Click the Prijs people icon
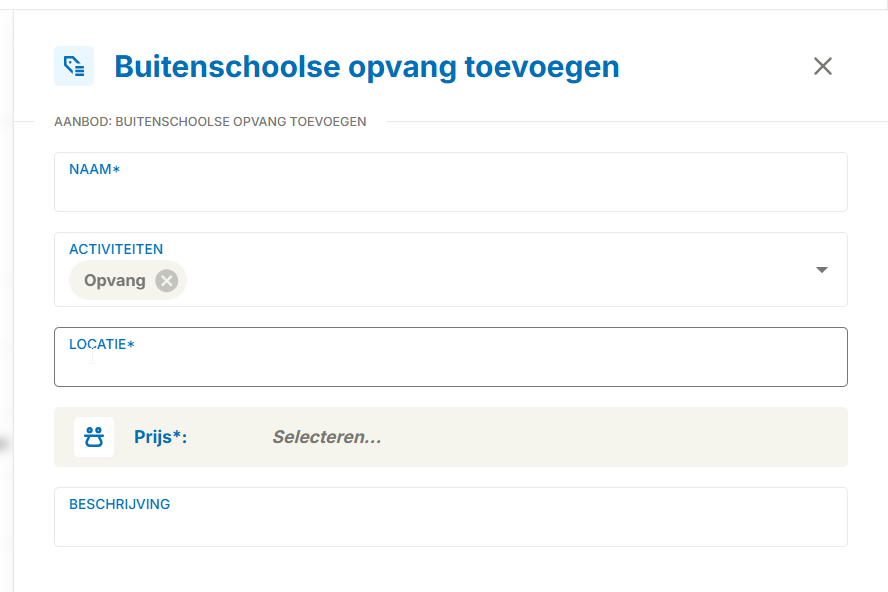 94,437
